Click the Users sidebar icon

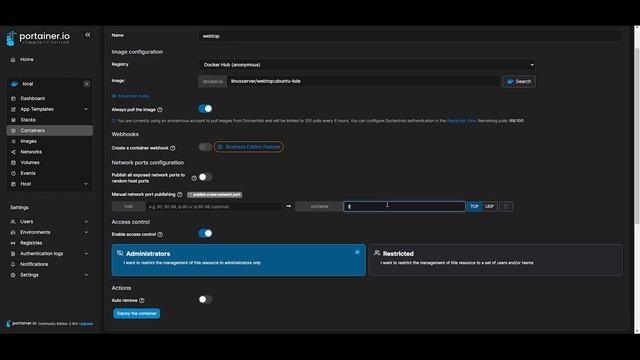click(x=13, y=222)
